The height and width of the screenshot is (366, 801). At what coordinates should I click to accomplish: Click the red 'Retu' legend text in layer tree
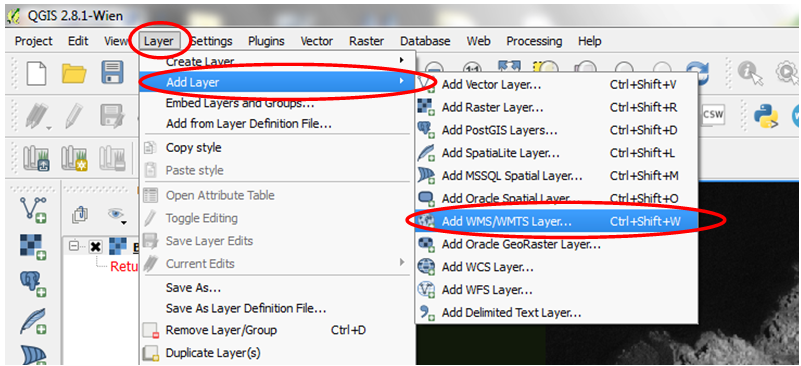pos(124,266)
